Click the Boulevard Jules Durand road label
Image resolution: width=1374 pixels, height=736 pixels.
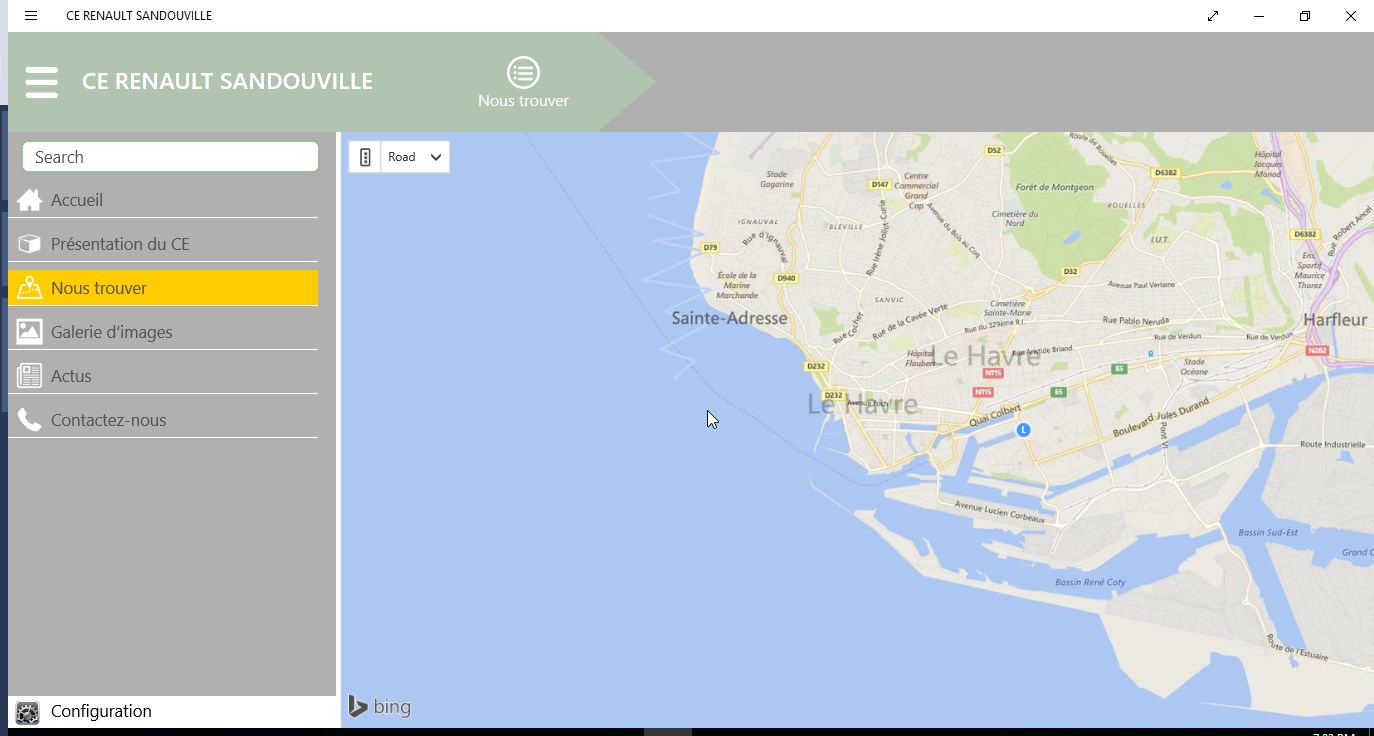click(x=1160, y=417)
